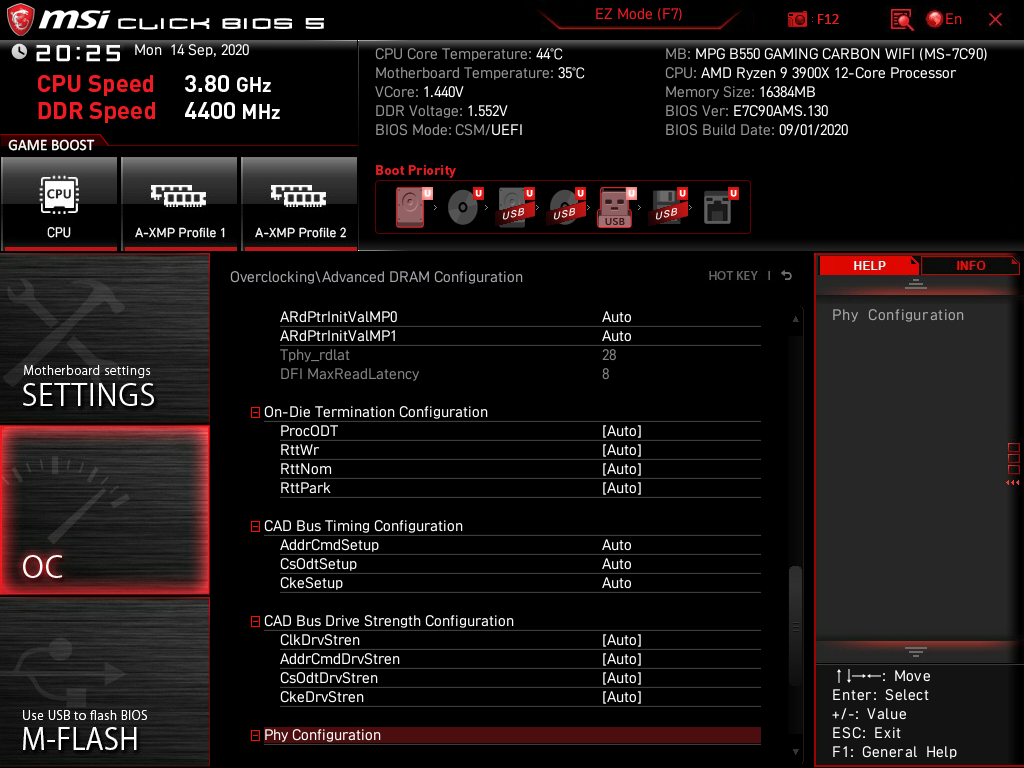This screenshot has width=1024, height=768.
Task: Open RttNom [Auto] value dropdown
Action: coord(622,469)
